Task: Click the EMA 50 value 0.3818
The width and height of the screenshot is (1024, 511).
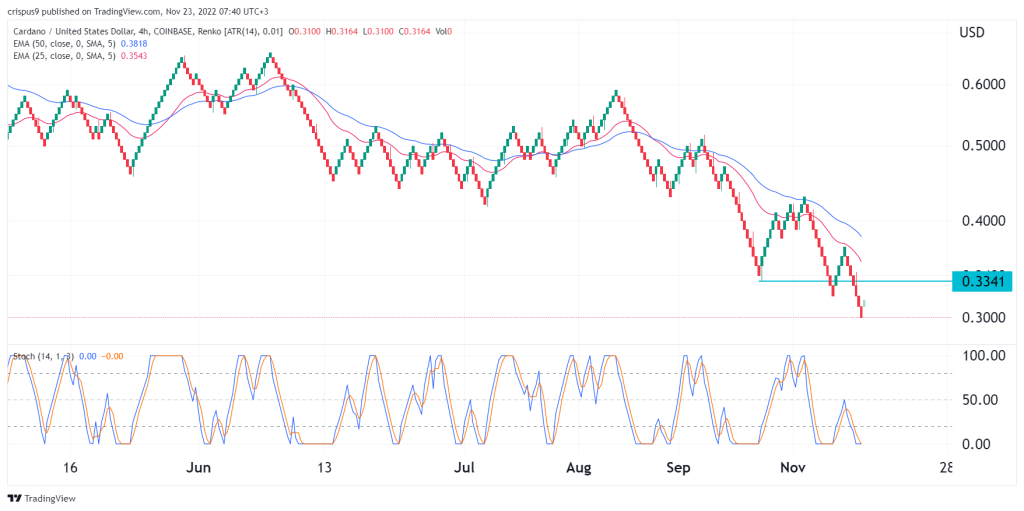Action: tap(134, 44)
